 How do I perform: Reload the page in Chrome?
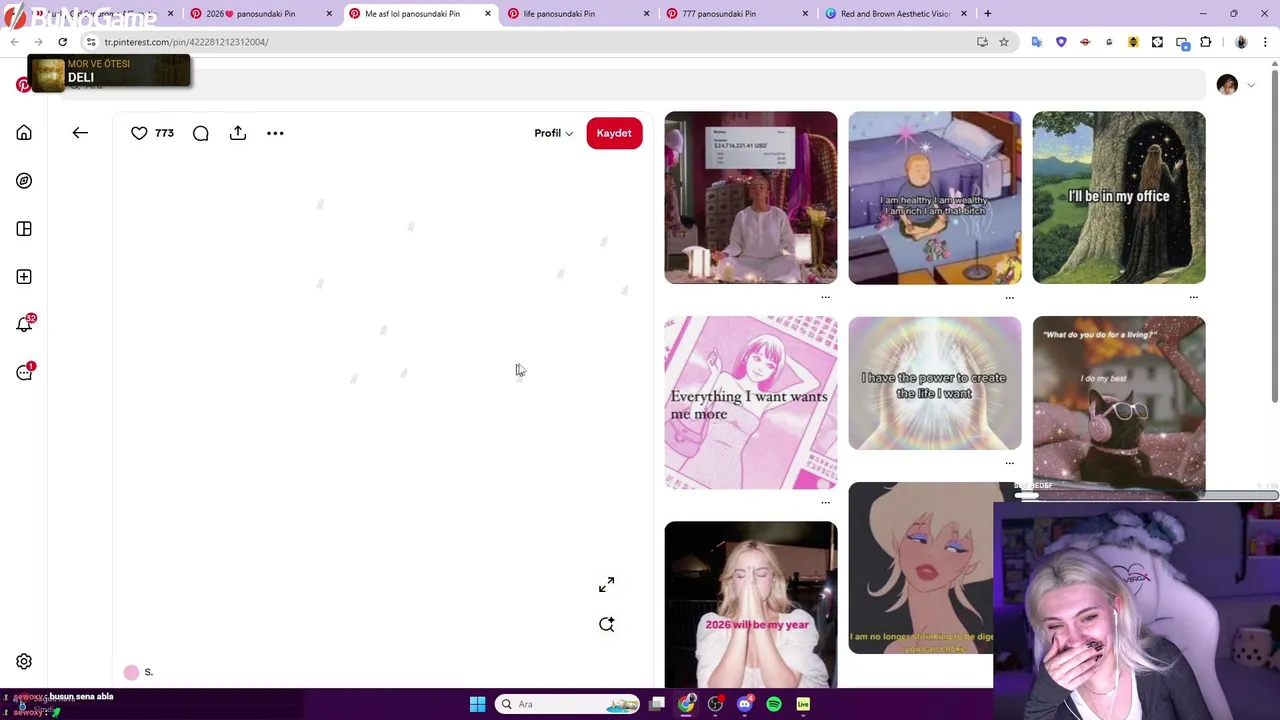pyautogui.click(x=62, y=42)
